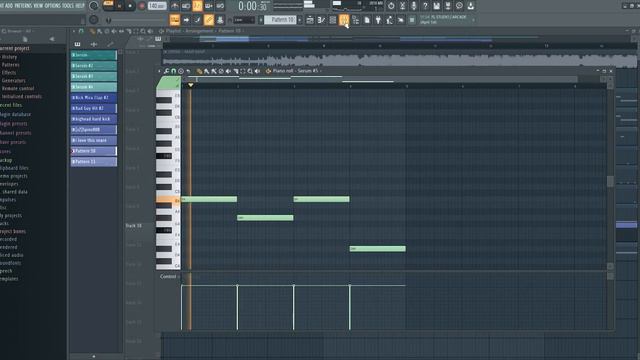Select the Delete tool in Piano roll toolbar
Screen dimensions: 640x360
(221, 71)
